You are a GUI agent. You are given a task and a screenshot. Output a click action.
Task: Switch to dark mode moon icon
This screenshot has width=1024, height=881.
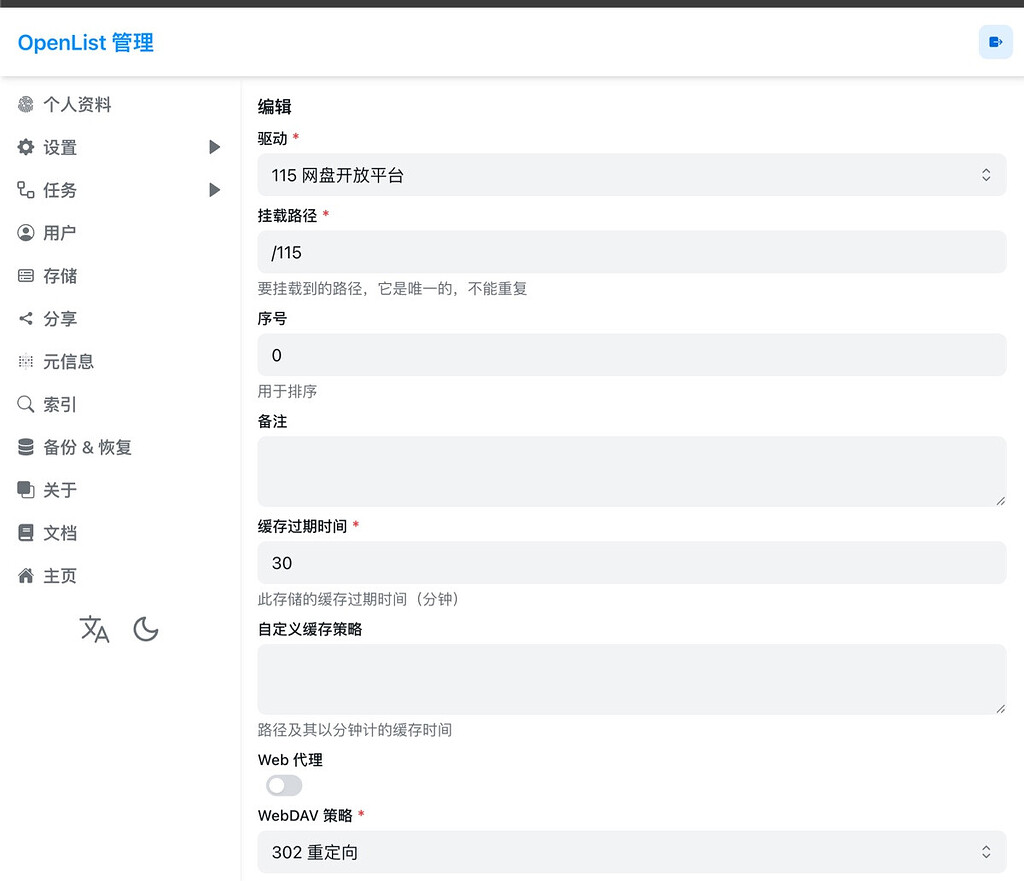click(146, 630)
